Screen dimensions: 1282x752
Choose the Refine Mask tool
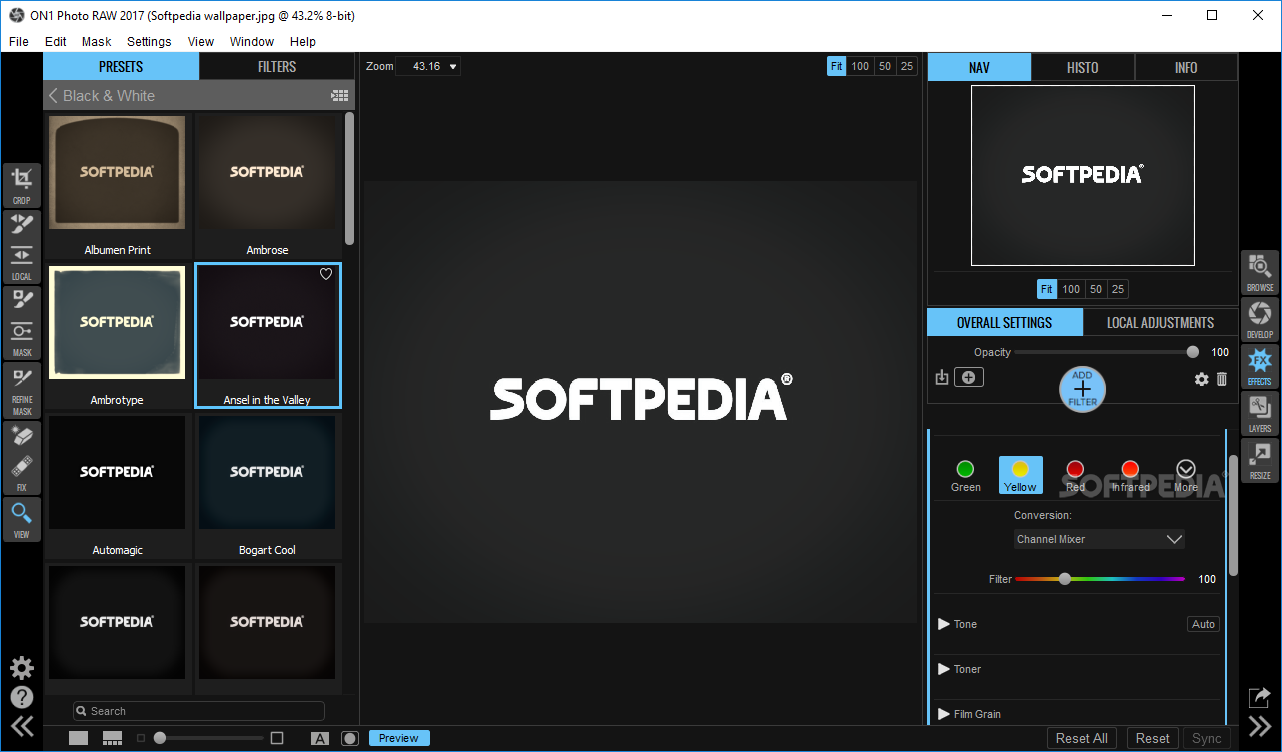[x=21, y=390]
